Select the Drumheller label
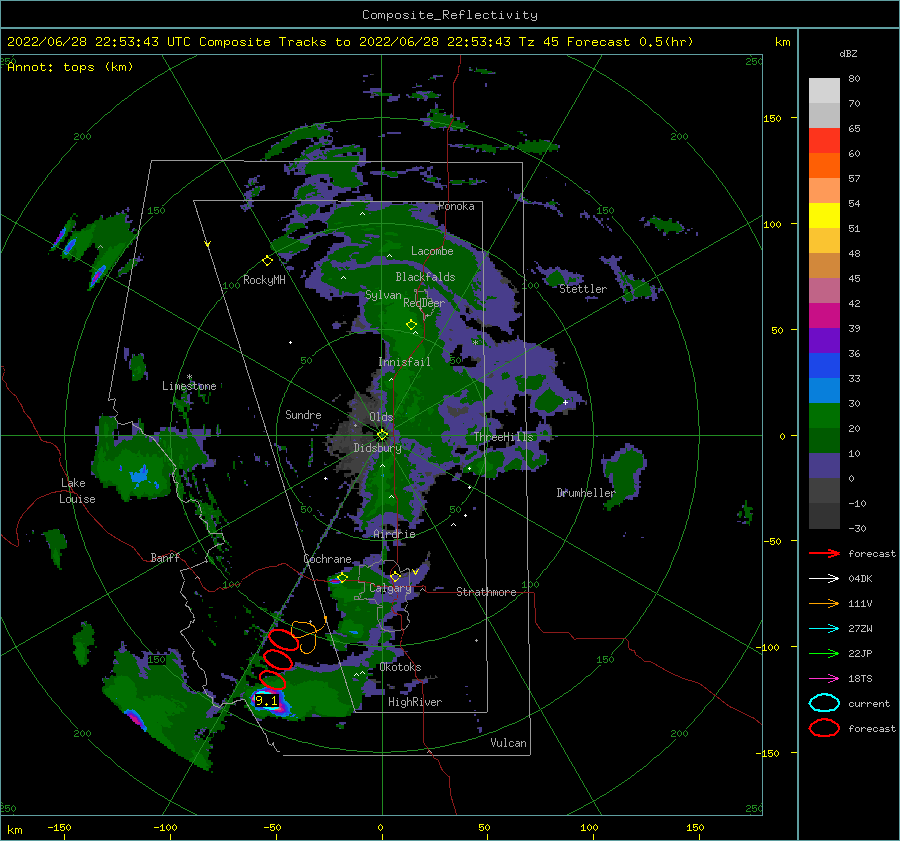The image size is (900, 841). pos(586,493)
